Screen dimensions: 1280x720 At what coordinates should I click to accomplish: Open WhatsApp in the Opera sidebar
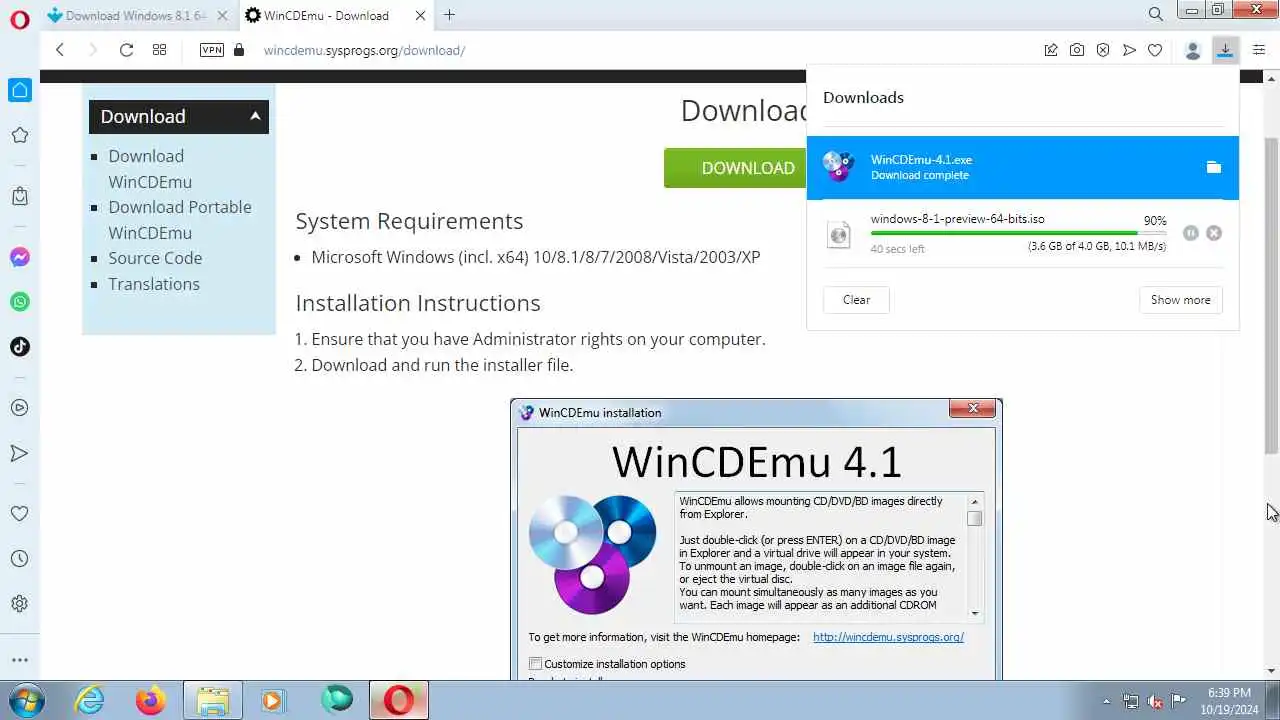pos(19,301)
